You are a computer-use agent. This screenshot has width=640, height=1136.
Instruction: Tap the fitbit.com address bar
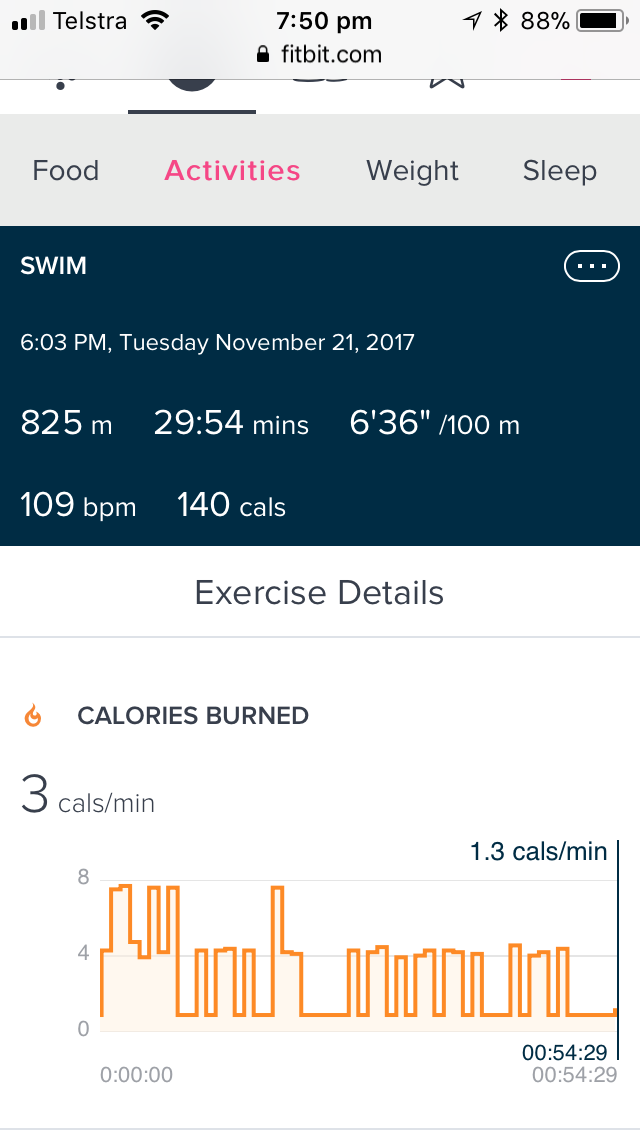click(320, 55)
